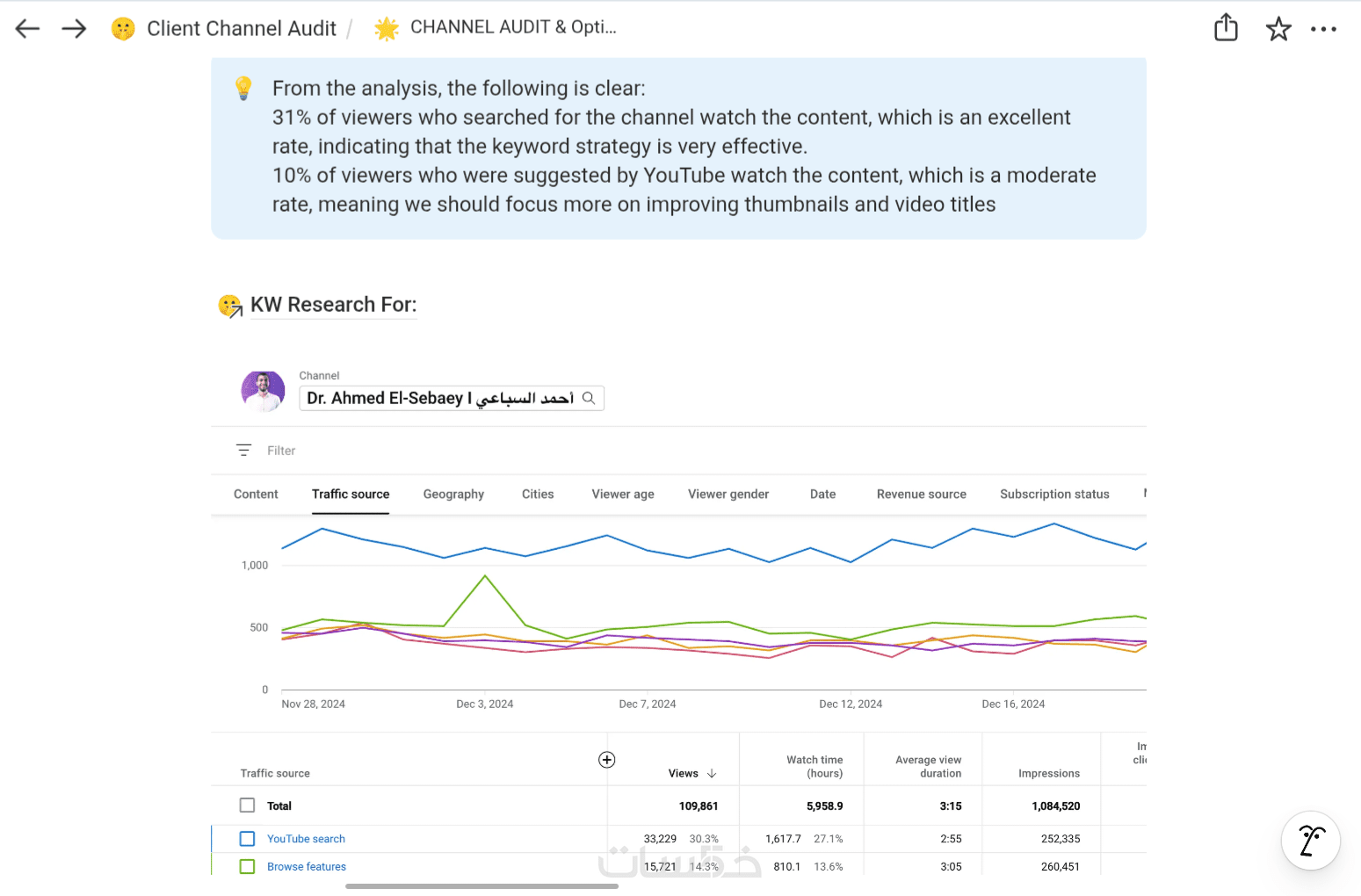This screenshot has height=896, width=1361.
Task: Click the horizontal scrollbar at the bottom
Action: tap(481, 886)
